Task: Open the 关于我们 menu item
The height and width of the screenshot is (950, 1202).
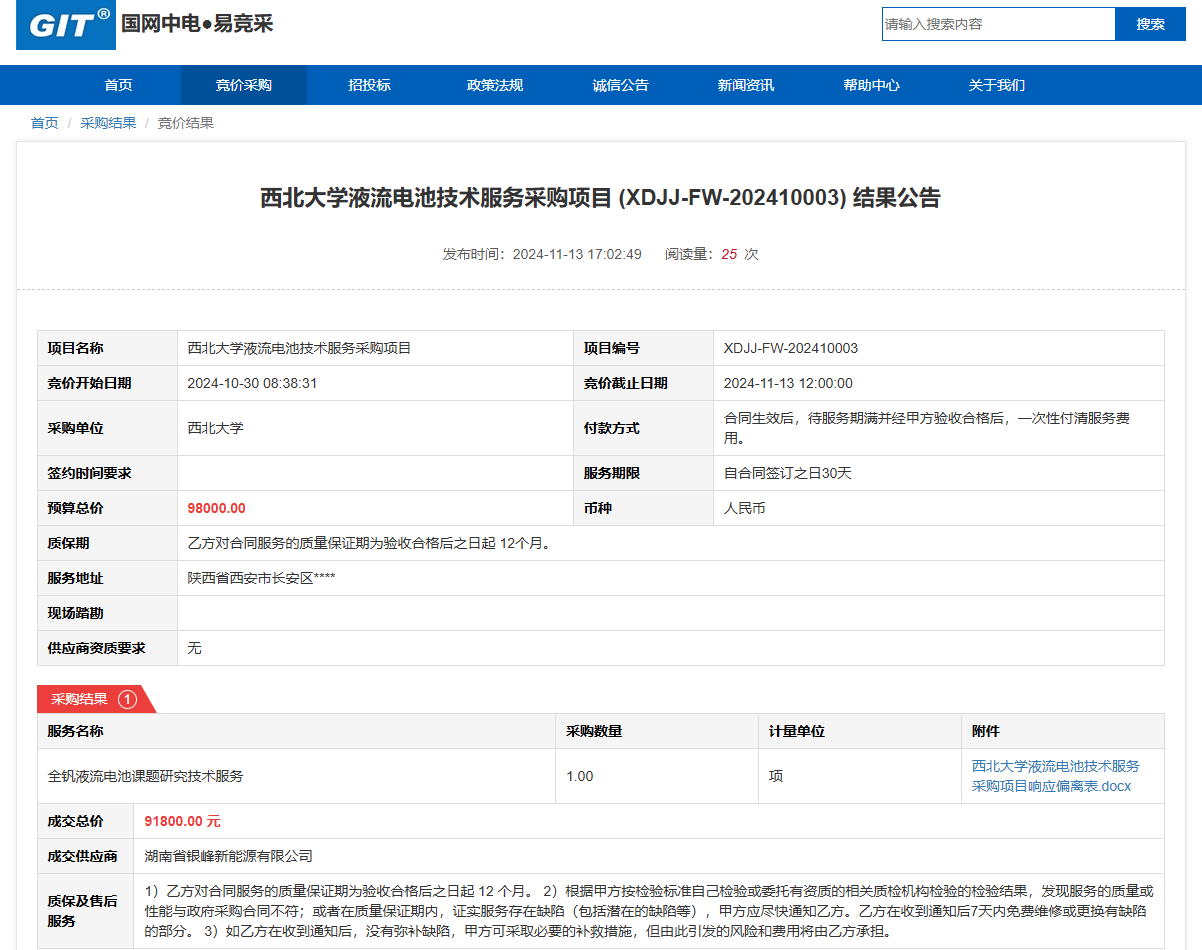Action: click(996, 85)
